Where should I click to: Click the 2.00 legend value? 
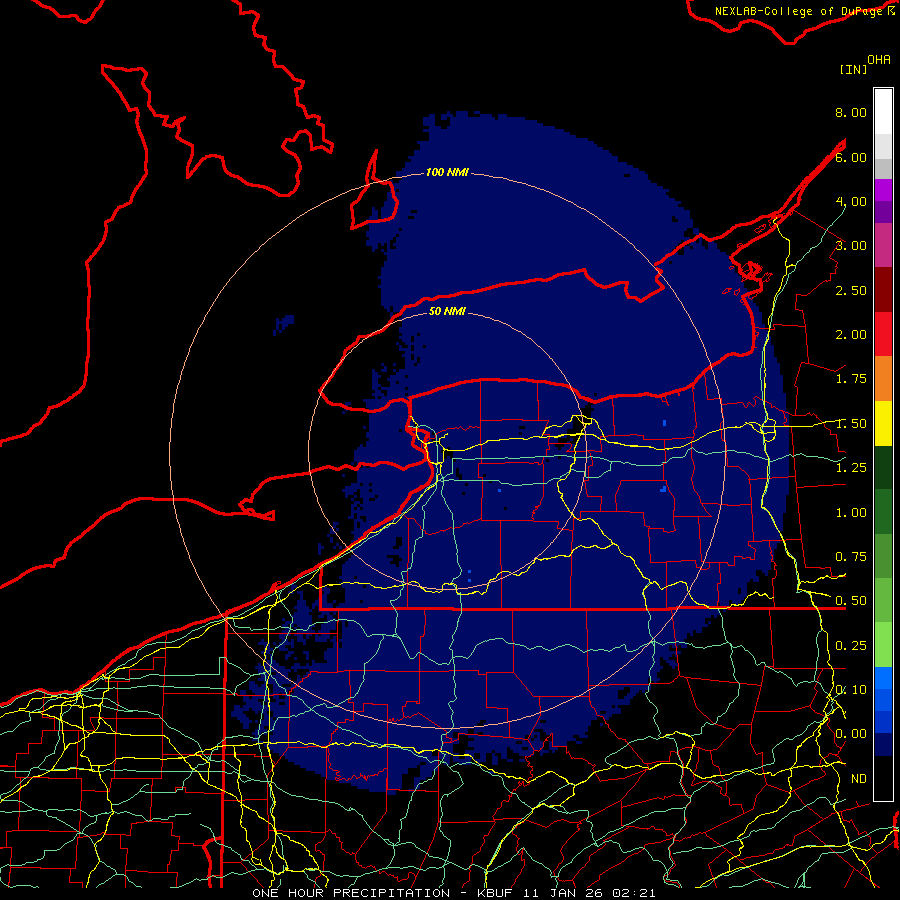tap(851, 335)
